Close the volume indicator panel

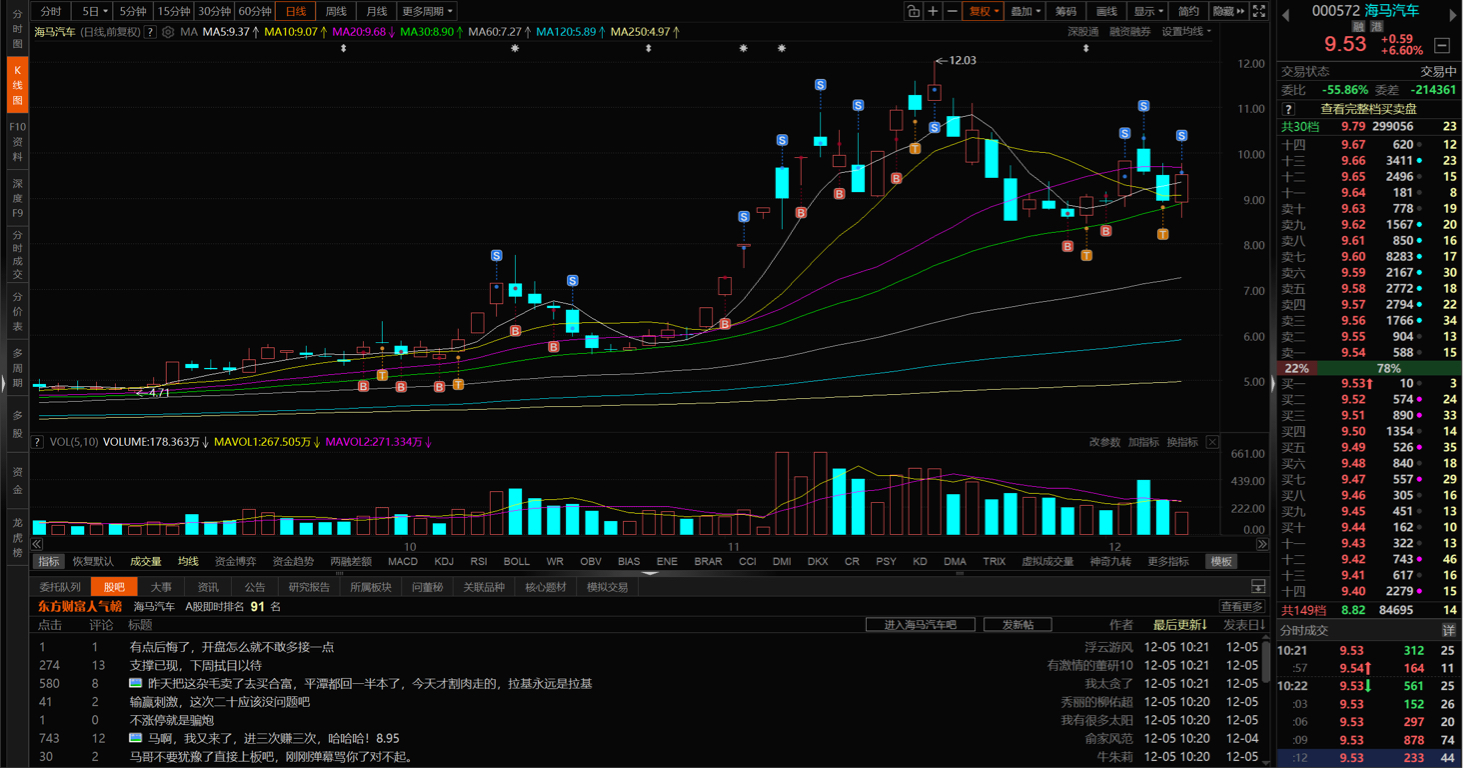coord(1212,442)
